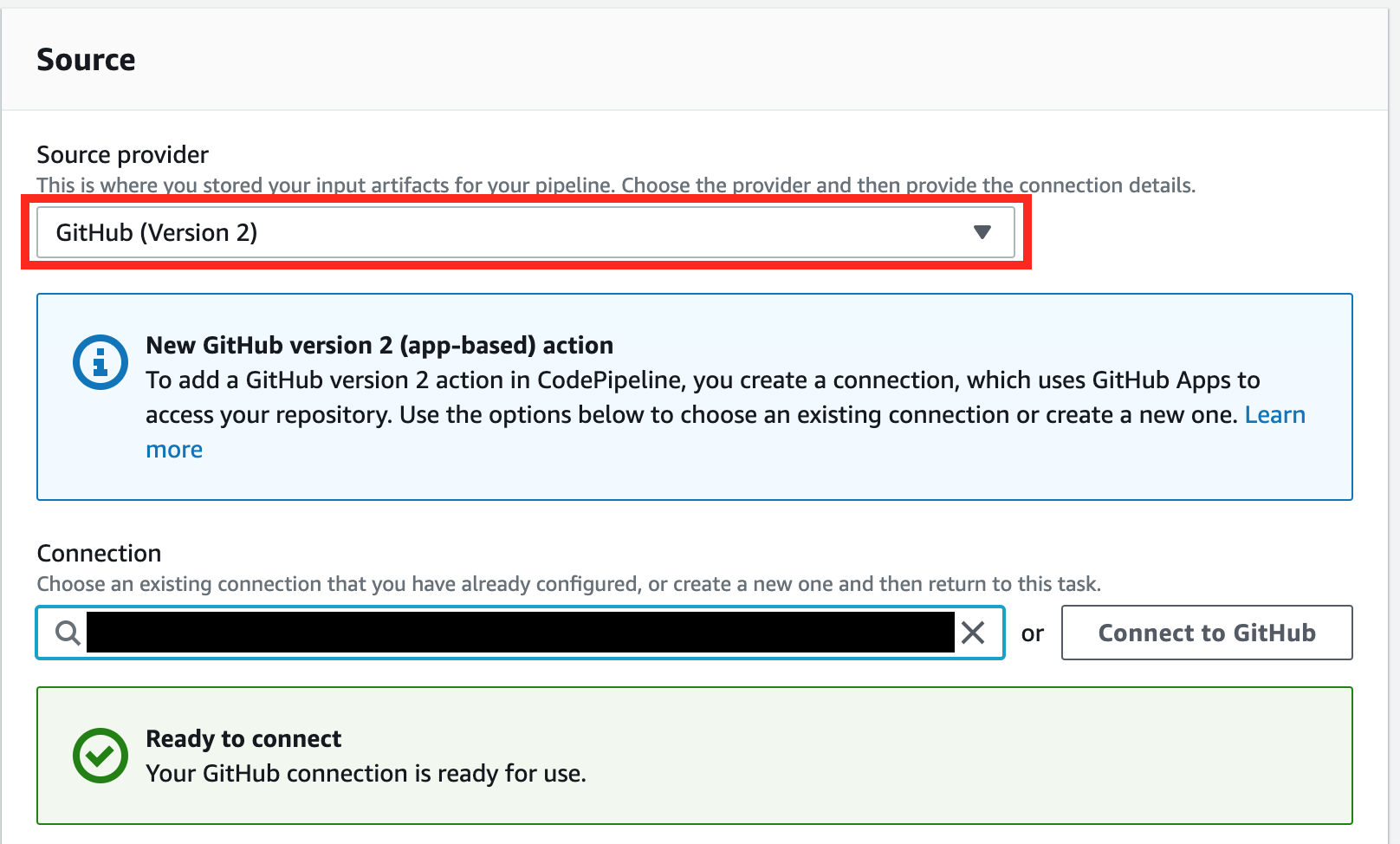
Task: Click the Source provider label
Action: click(x=122, y=154)
